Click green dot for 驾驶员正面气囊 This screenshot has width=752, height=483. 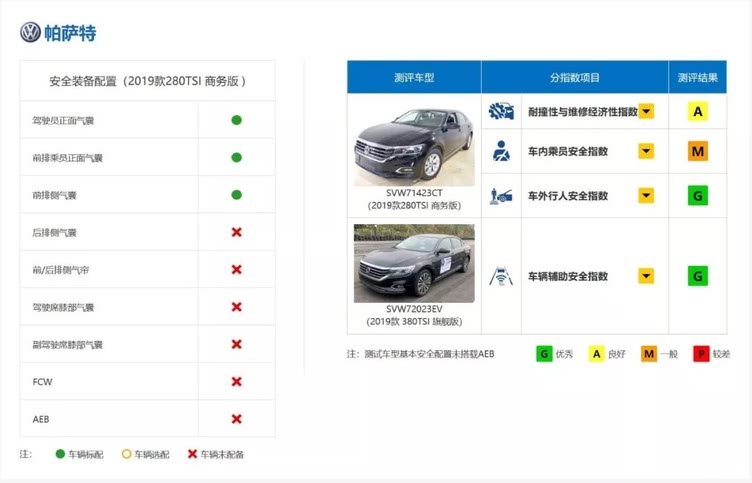click(x=236, y=120)
